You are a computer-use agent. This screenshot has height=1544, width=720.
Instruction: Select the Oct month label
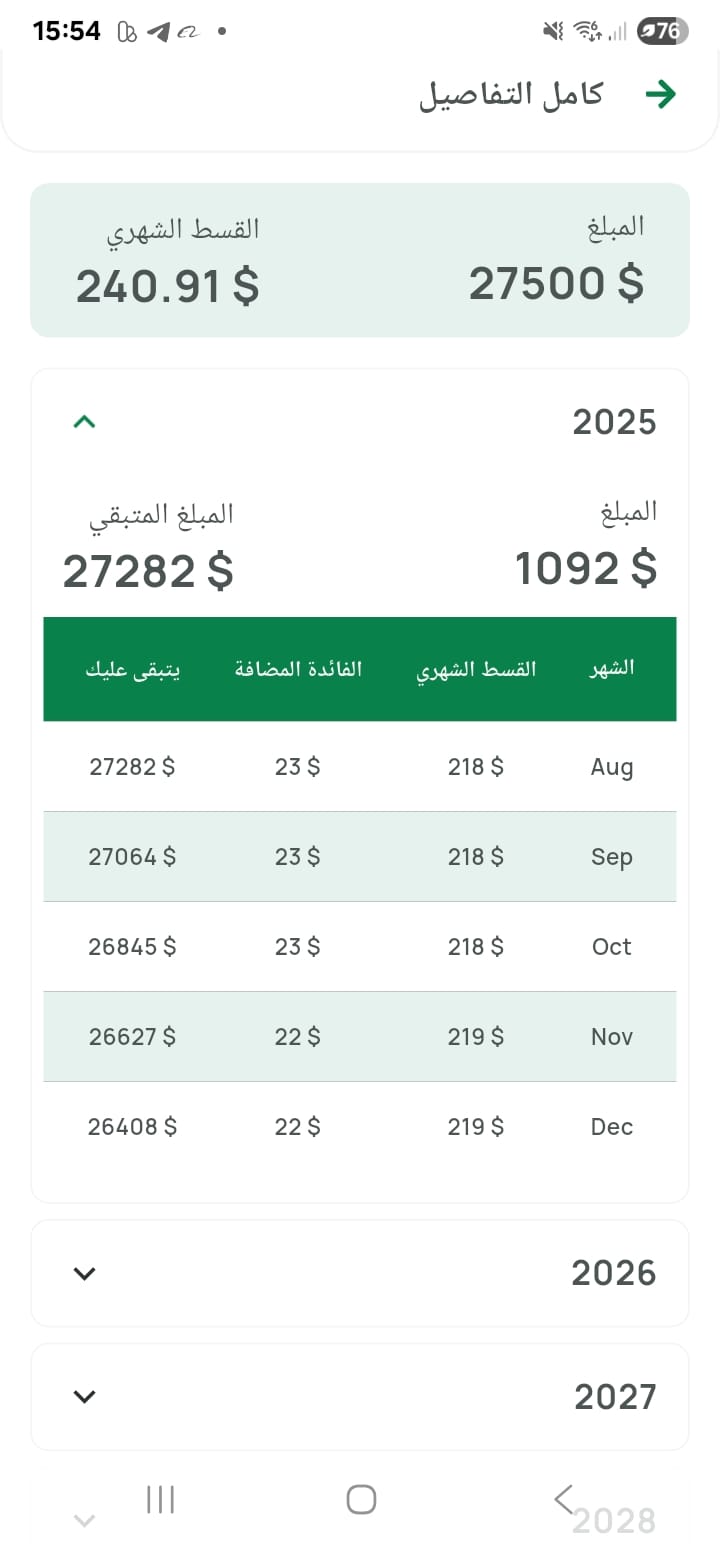[611, 947]
